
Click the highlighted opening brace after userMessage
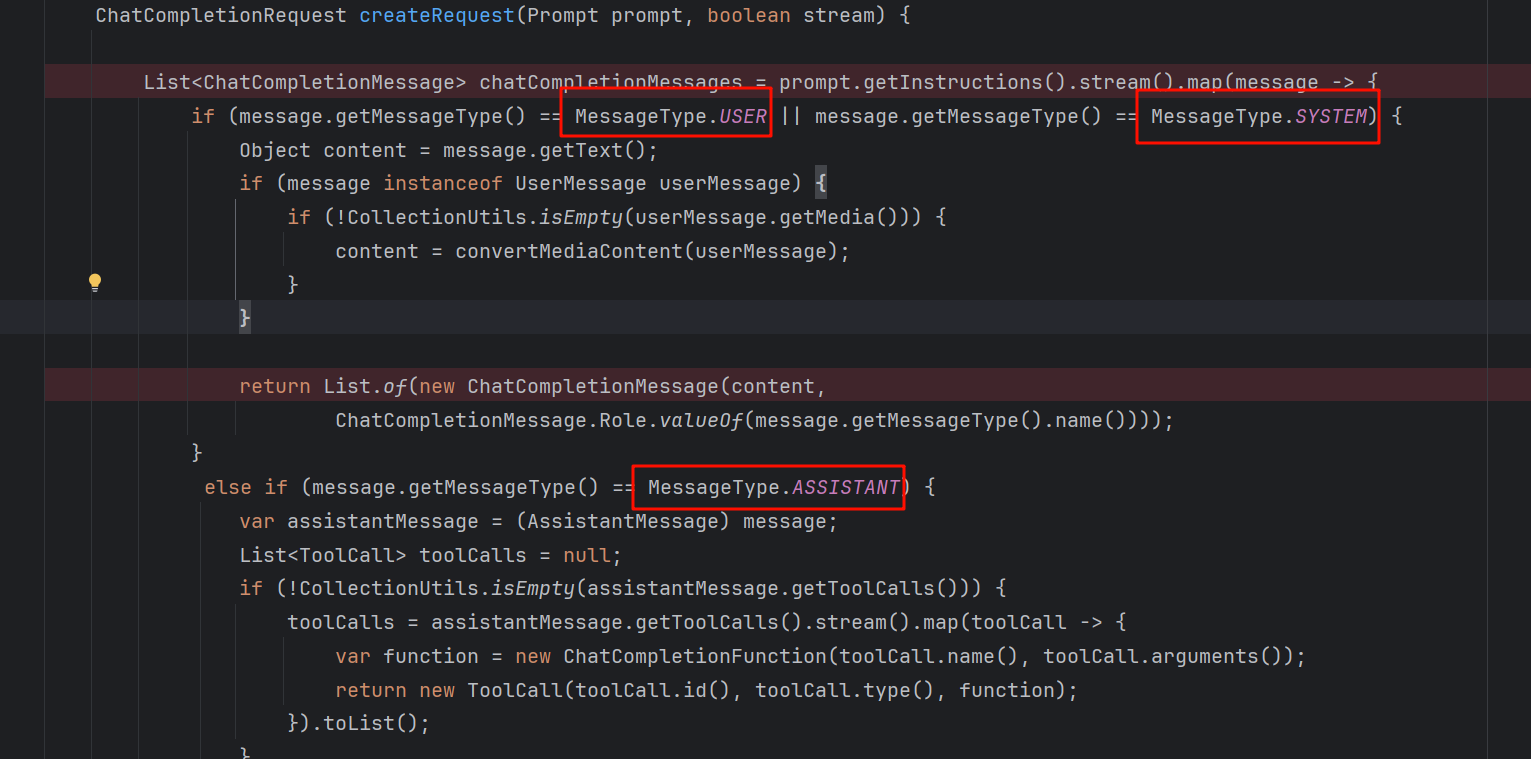tap(821, 184)
